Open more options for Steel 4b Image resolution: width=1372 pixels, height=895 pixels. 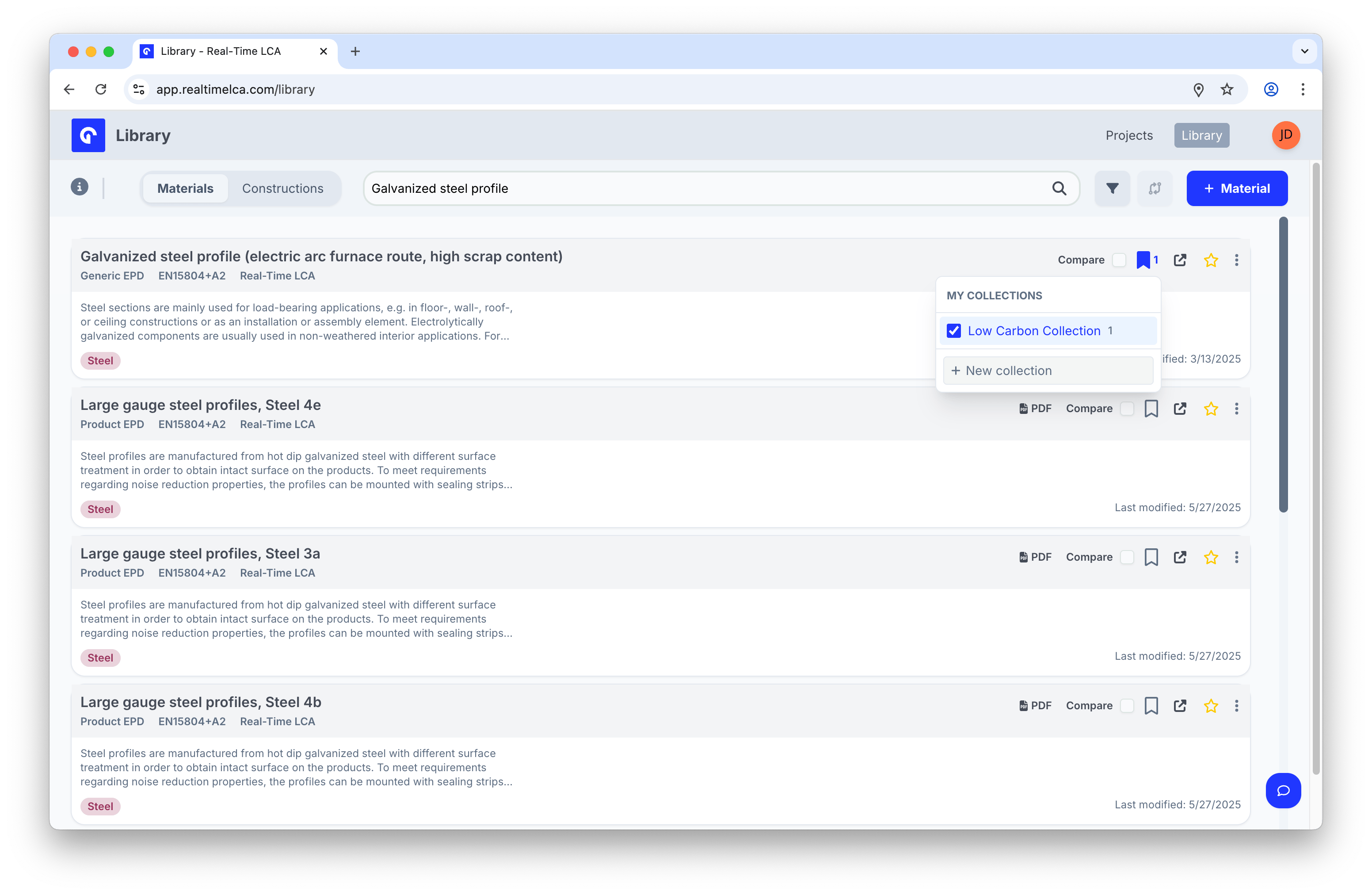pos(1237,706)
